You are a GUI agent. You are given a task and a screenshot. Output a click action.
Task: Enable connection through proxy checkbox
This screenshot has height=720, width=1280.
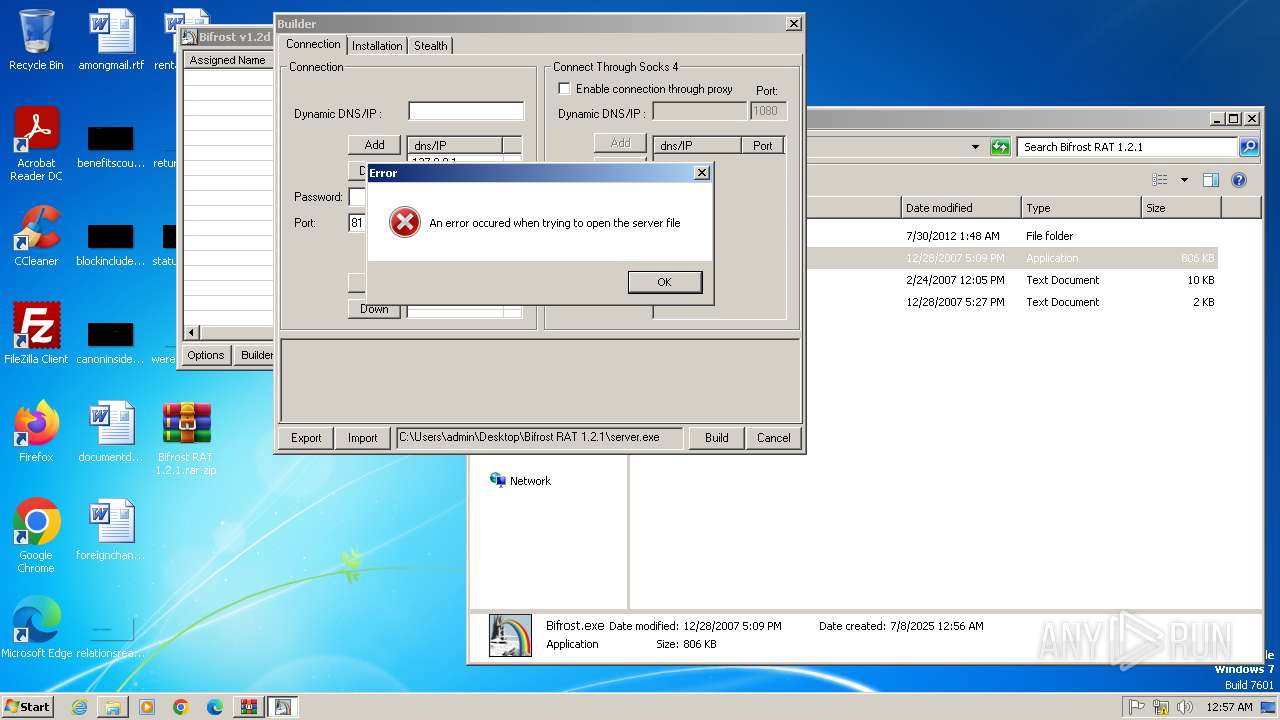tap(564, 89)
